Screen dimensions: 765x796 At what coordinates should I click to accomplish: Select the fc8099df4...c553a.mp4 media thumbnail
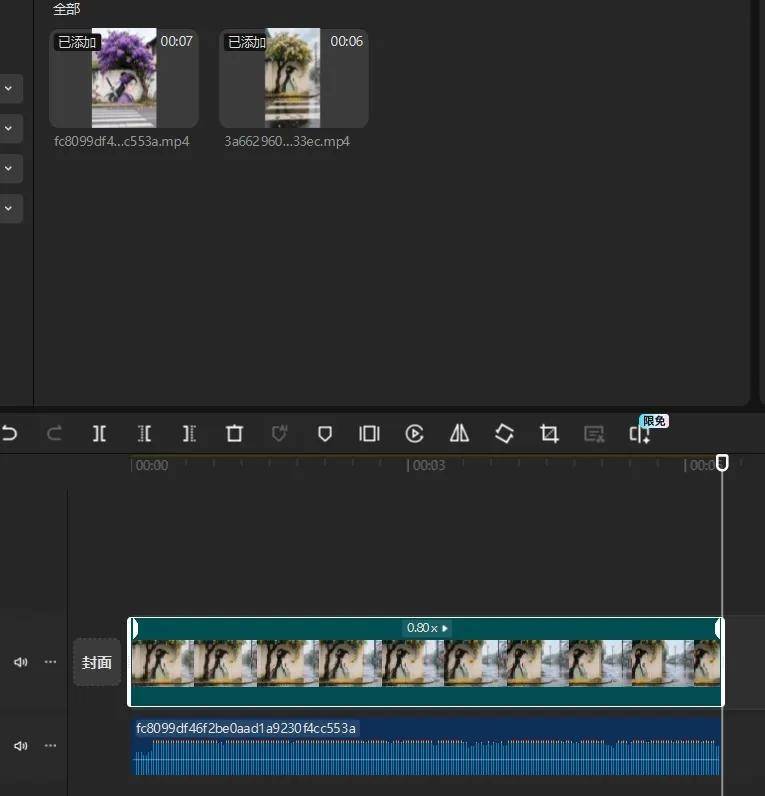click(124, 78)
